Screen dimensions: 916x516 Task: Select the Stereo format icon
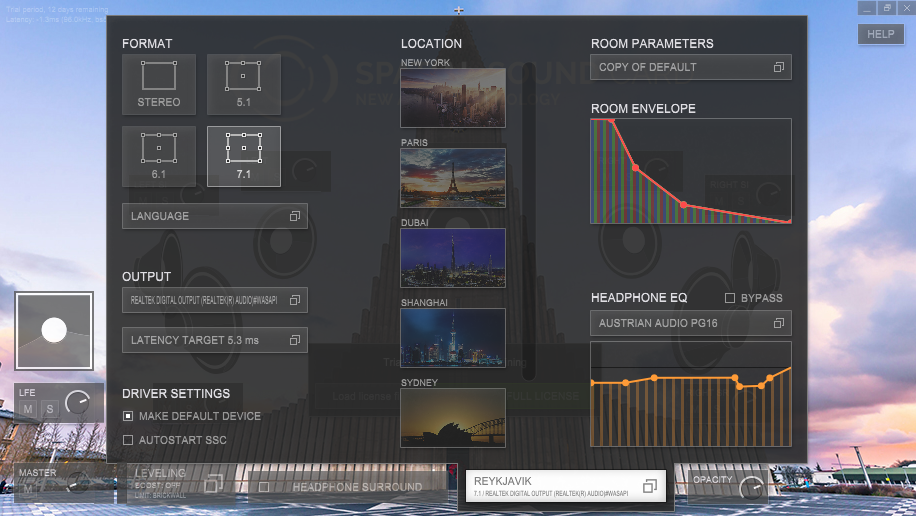[158, 84]
